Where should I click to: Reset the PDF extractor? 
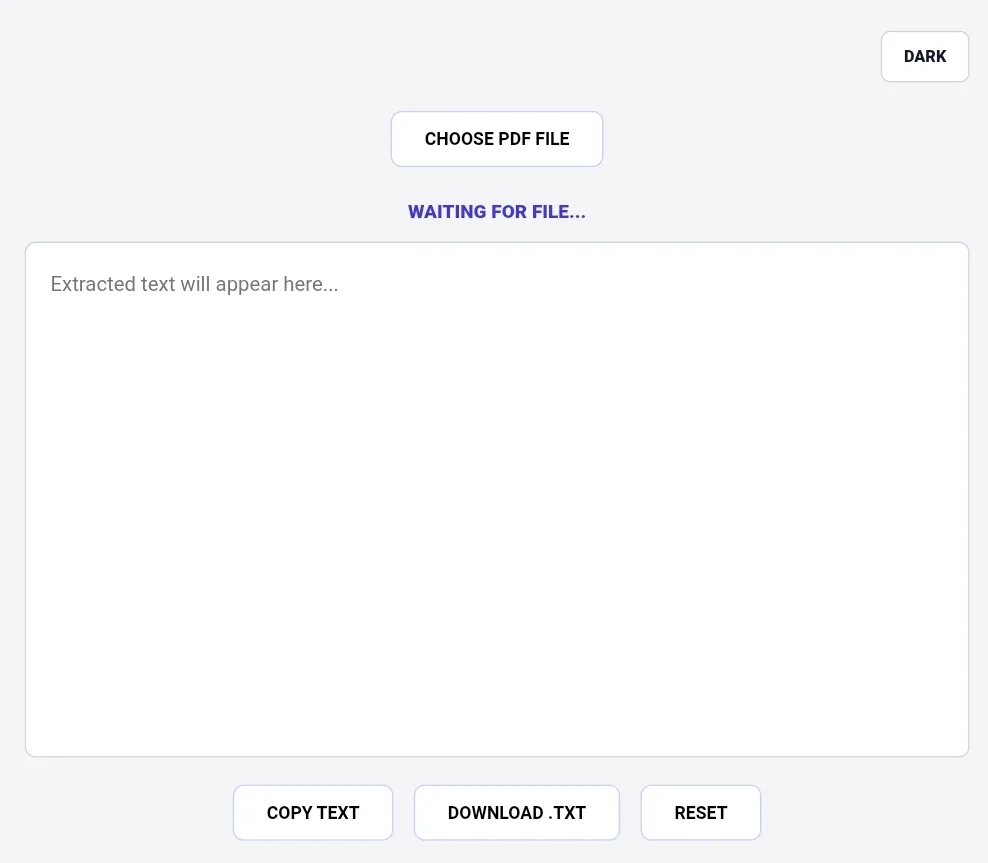pyautogui.click(x=701, y=813)
